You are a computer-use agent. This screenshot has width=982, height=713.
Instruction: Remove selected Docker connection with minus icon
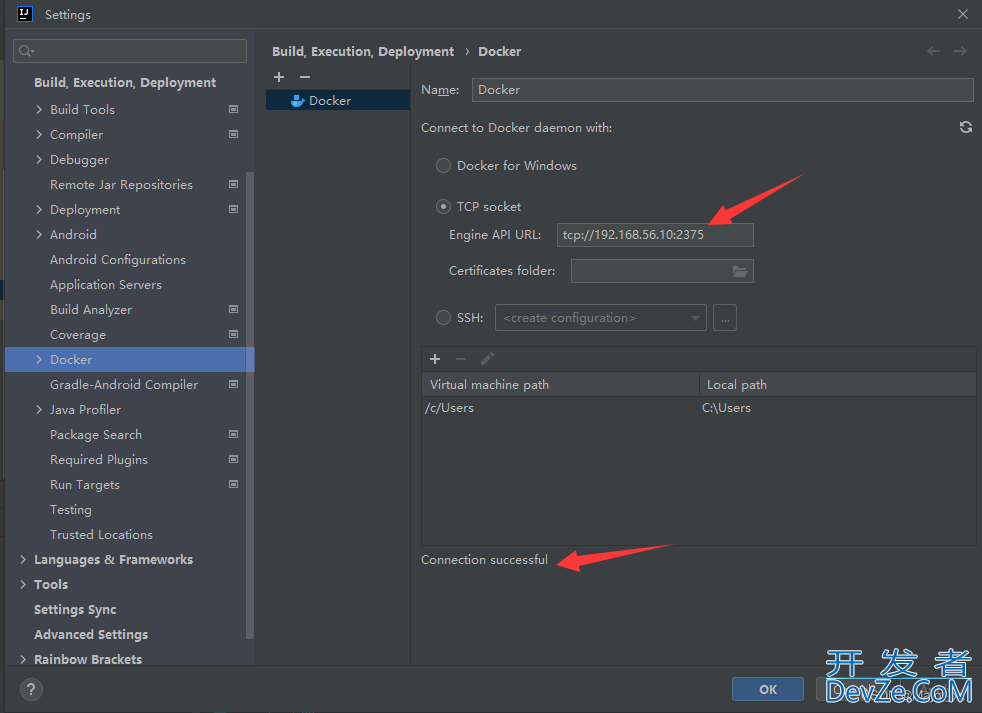pyautogui.click(x=305, y=76)
